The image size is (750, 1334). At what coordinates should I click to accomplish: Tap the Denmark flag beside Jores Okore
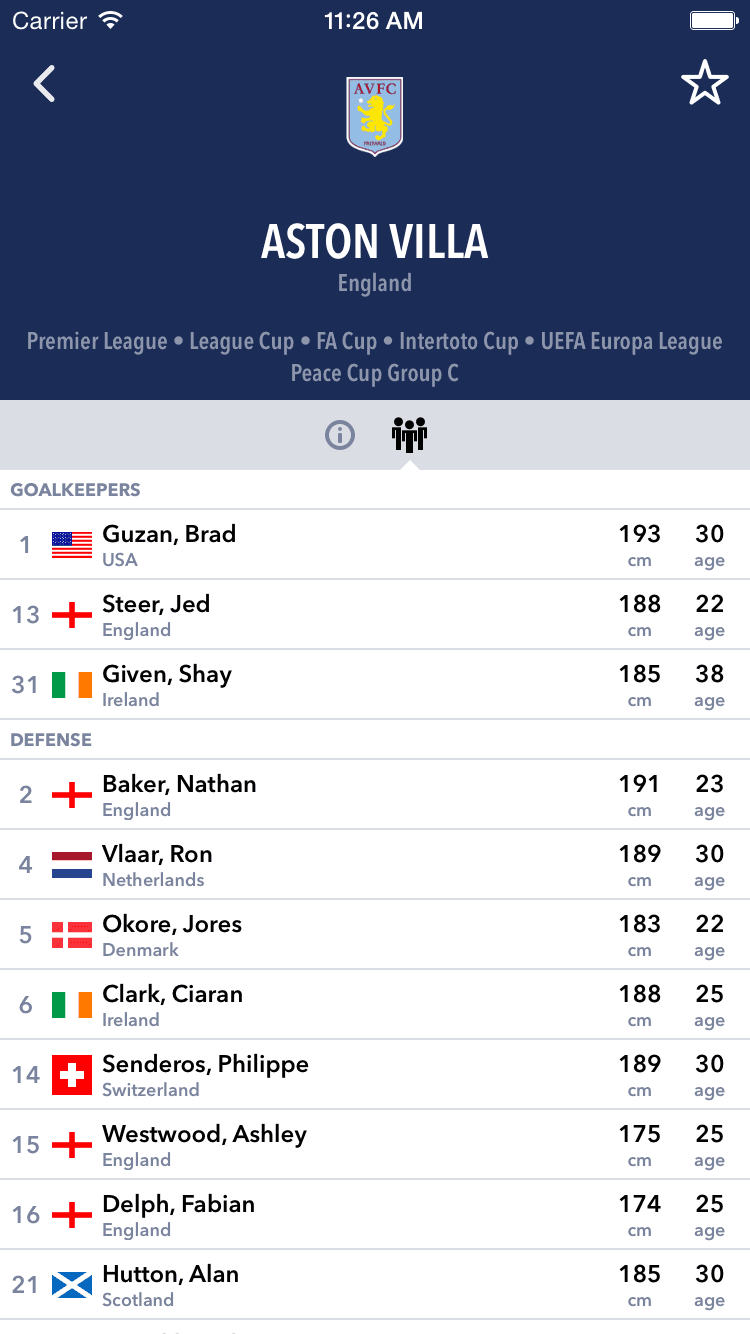pyautogui.click(x=72, y=935)
